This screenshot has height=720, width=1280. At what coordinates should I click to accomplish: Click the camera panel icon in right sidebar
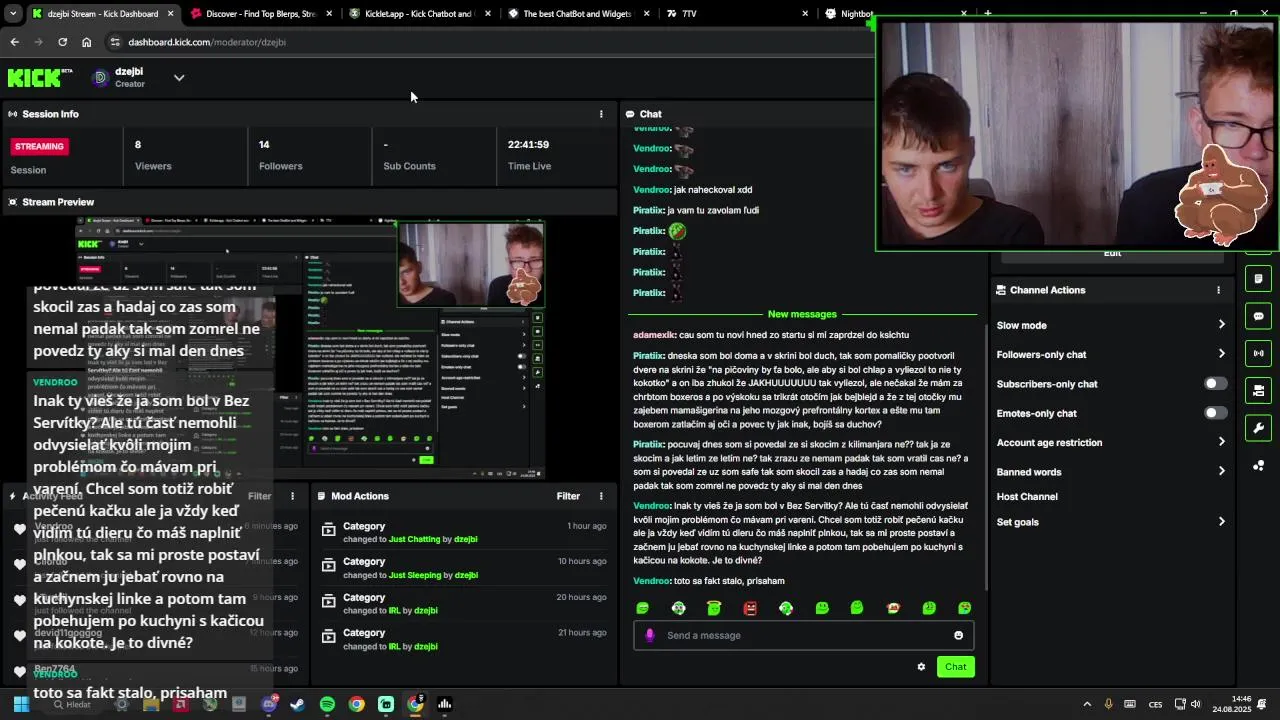pos(1258,390)
